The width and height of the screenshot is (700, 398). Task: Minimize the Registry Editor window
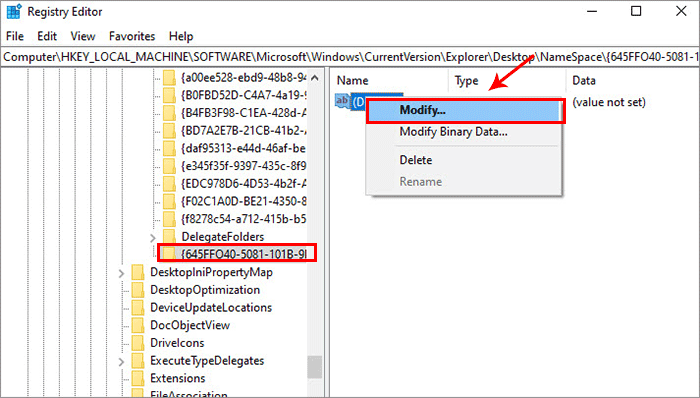point(592,12)
